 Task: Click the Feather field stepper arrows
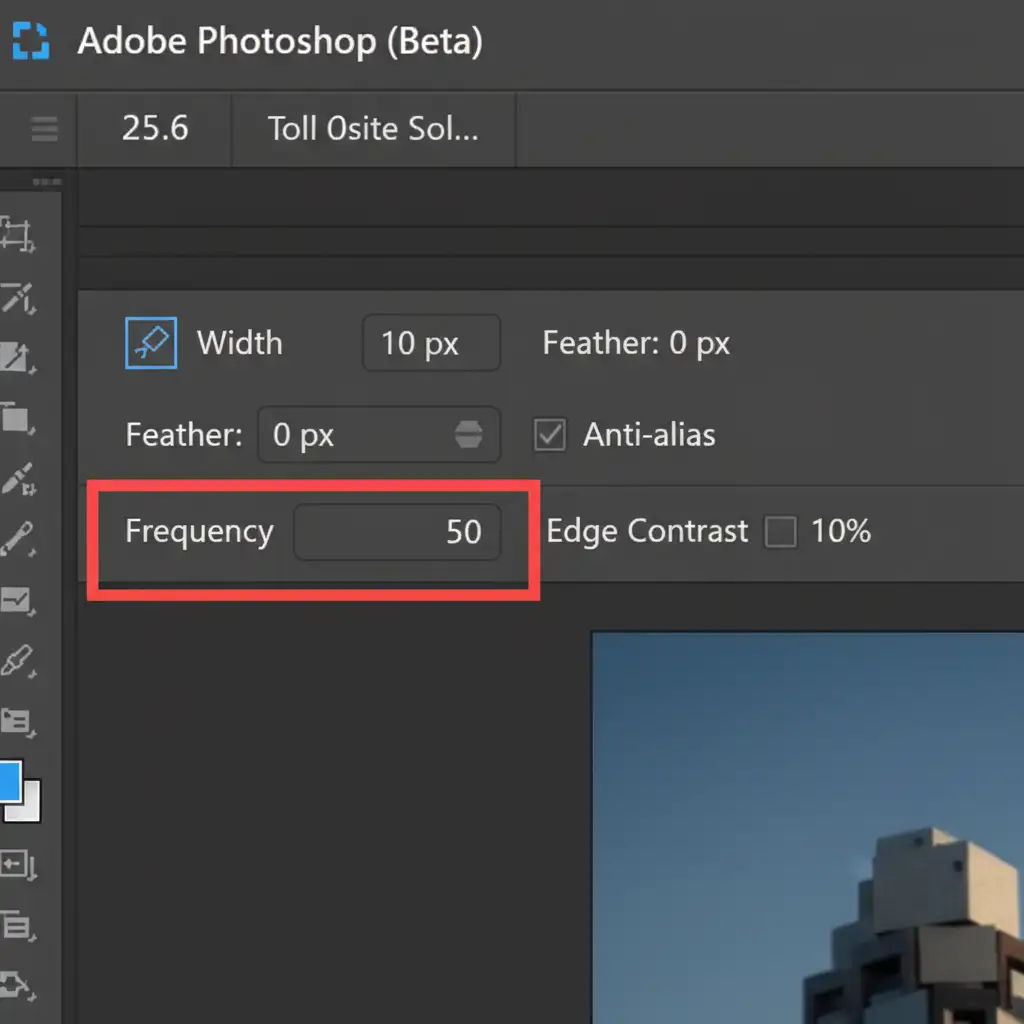coord(468,435)
